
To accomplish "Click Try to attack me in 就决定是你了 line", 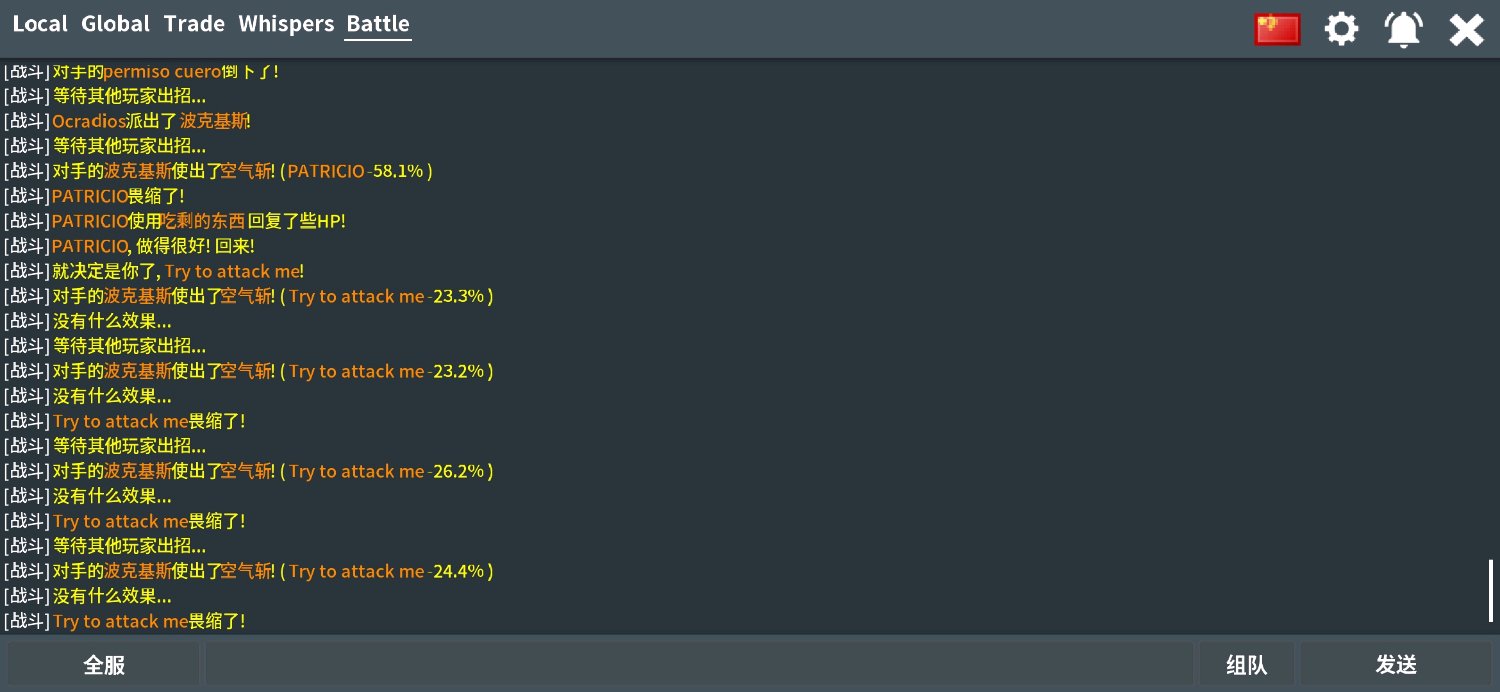I will (x=233, y=271).
